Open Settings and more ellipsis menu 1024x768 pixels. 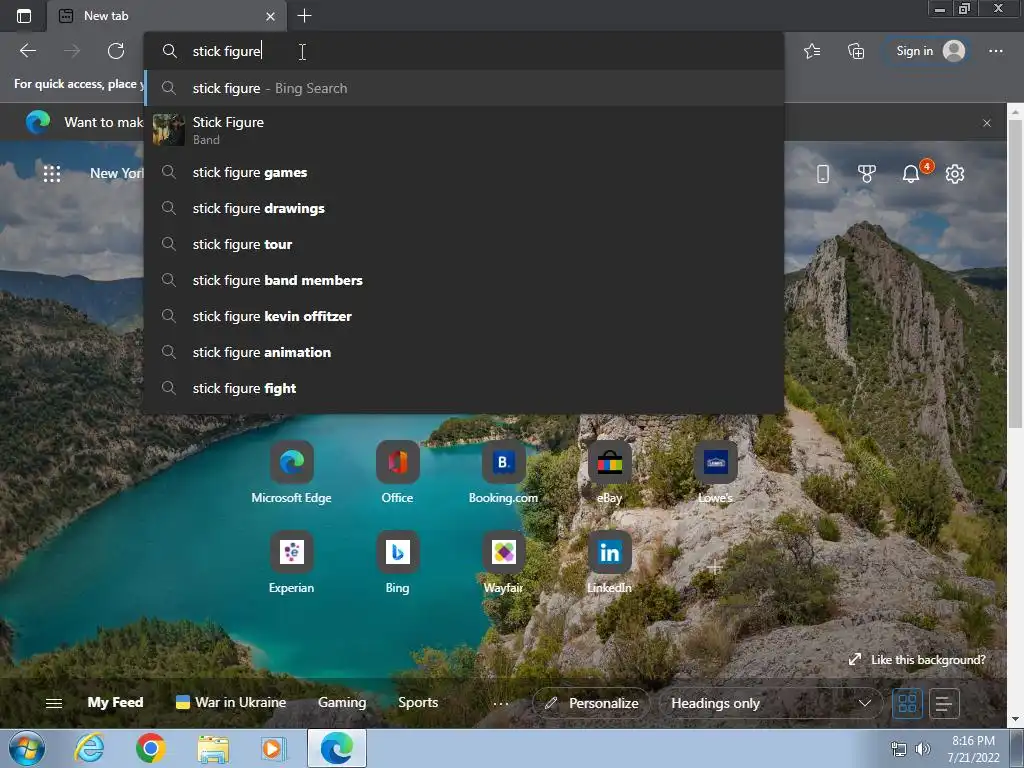[995, 51]
